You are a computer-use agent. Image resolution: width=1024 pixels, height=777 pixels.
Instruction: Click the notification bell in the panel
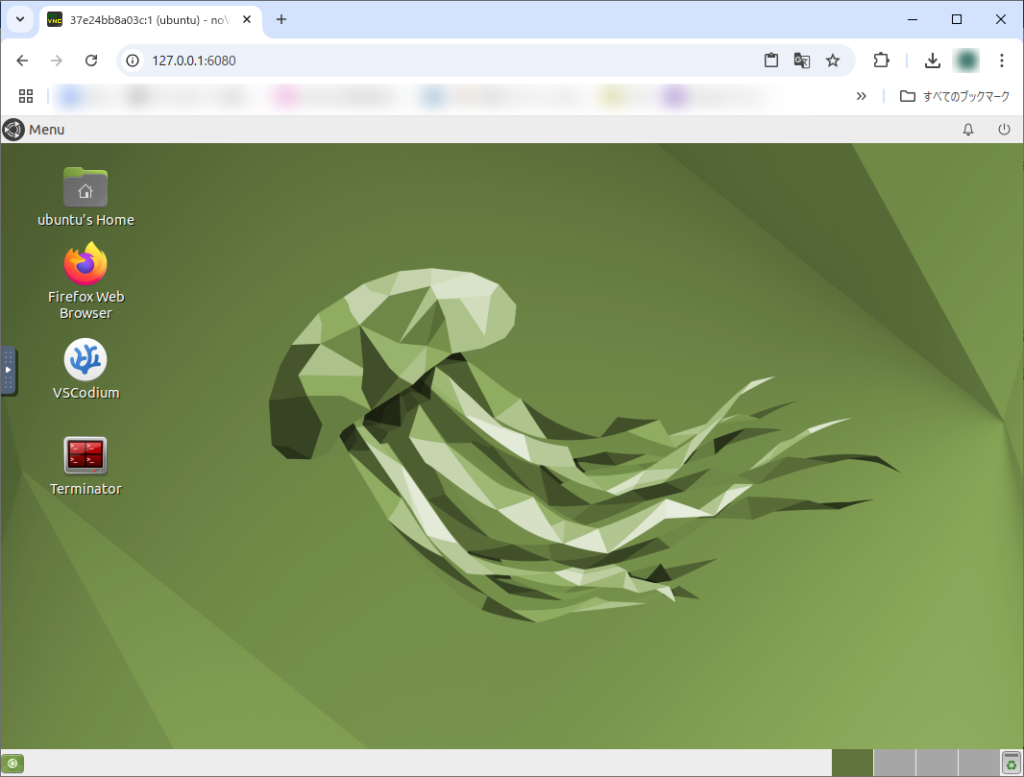pos(968,129)
